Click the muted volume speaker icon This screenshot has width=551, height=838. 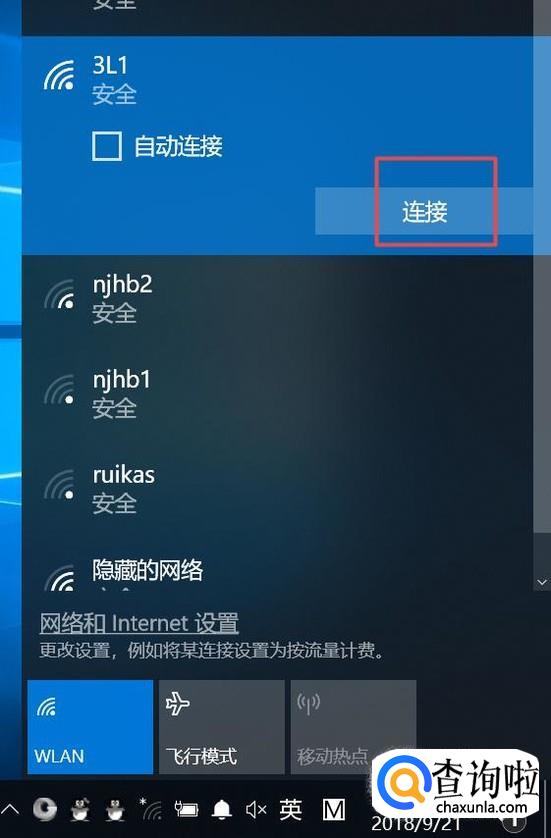(x=256, y=810)
